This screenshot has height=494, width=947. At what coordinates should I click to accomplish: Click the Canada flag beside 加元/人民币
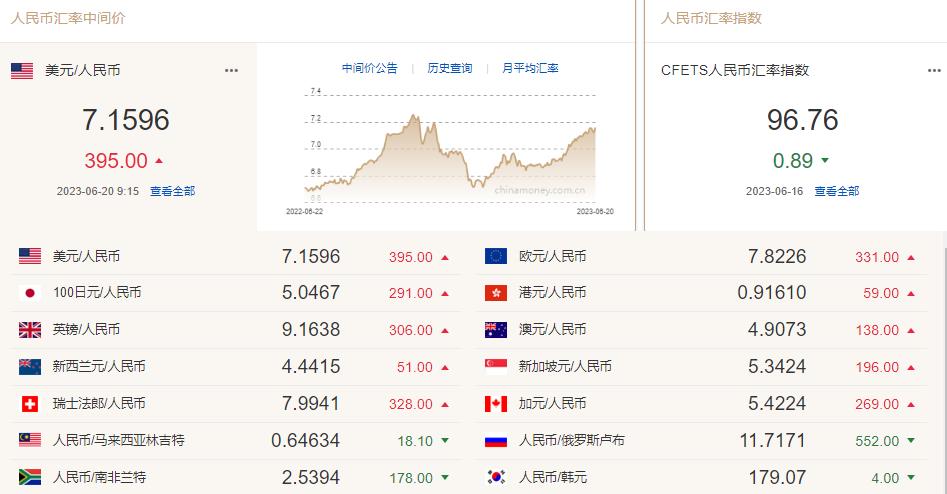[495, 404]
